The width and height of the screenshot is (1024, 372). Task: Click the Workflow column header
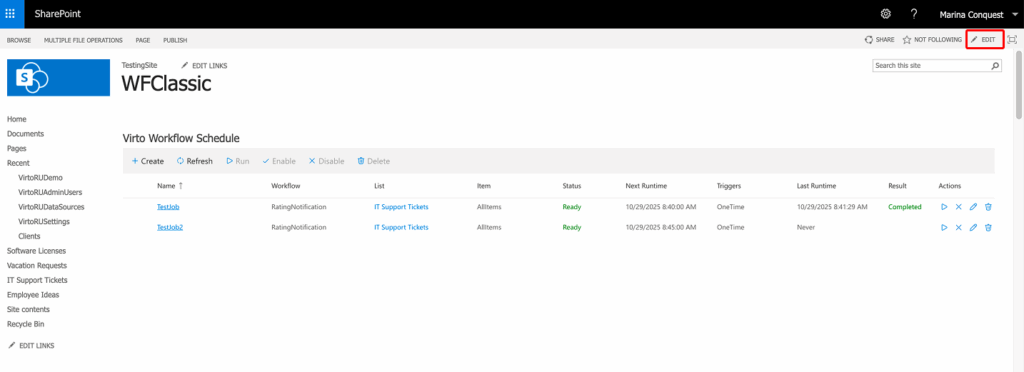point(285,186)
